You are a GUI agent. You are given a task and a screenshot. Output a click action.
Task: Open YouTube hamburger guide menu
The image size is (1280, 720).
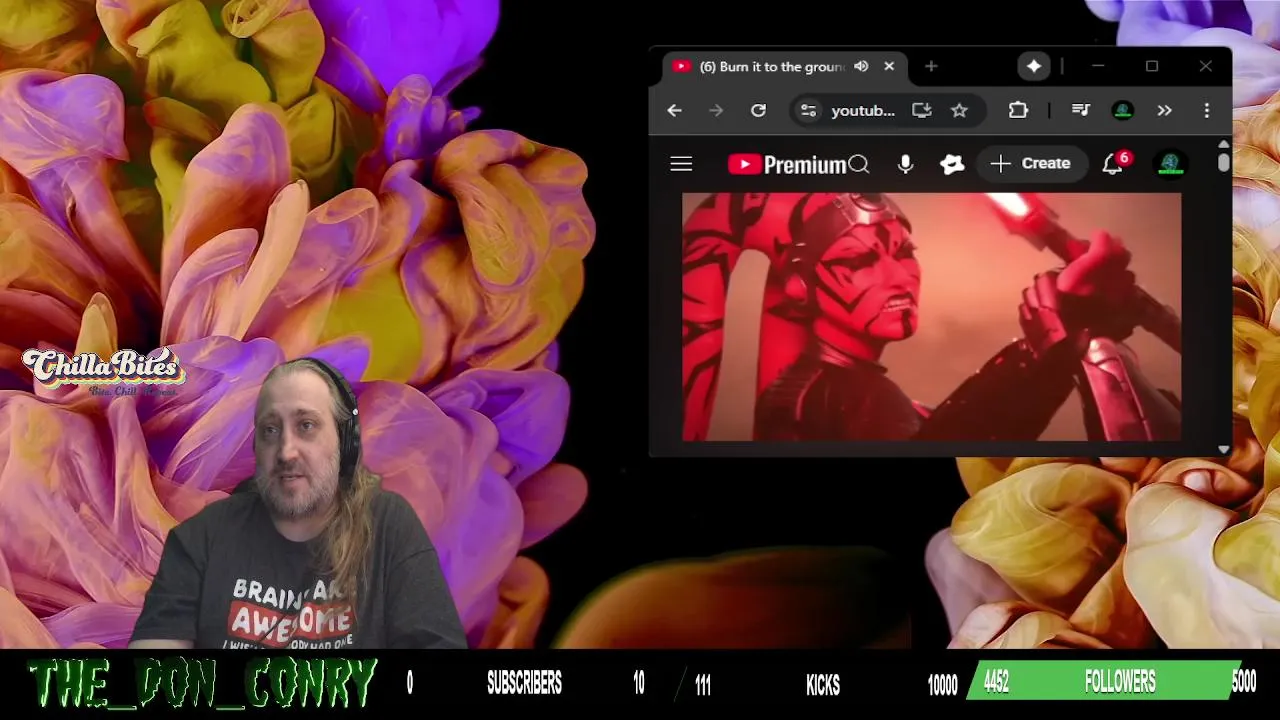[681, 164]
